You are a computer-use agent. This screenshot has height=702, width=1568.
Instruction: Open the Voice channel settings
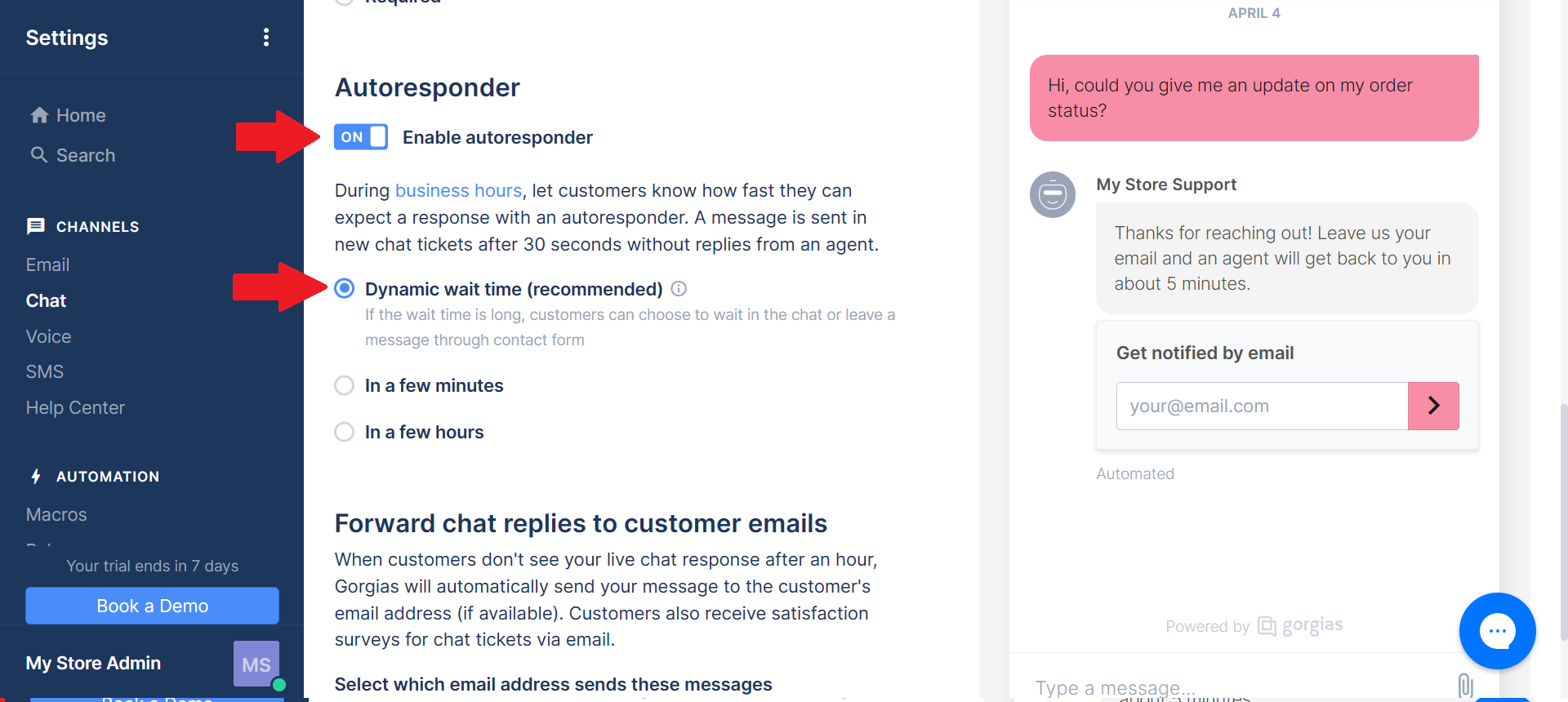(x=48, y=336)
